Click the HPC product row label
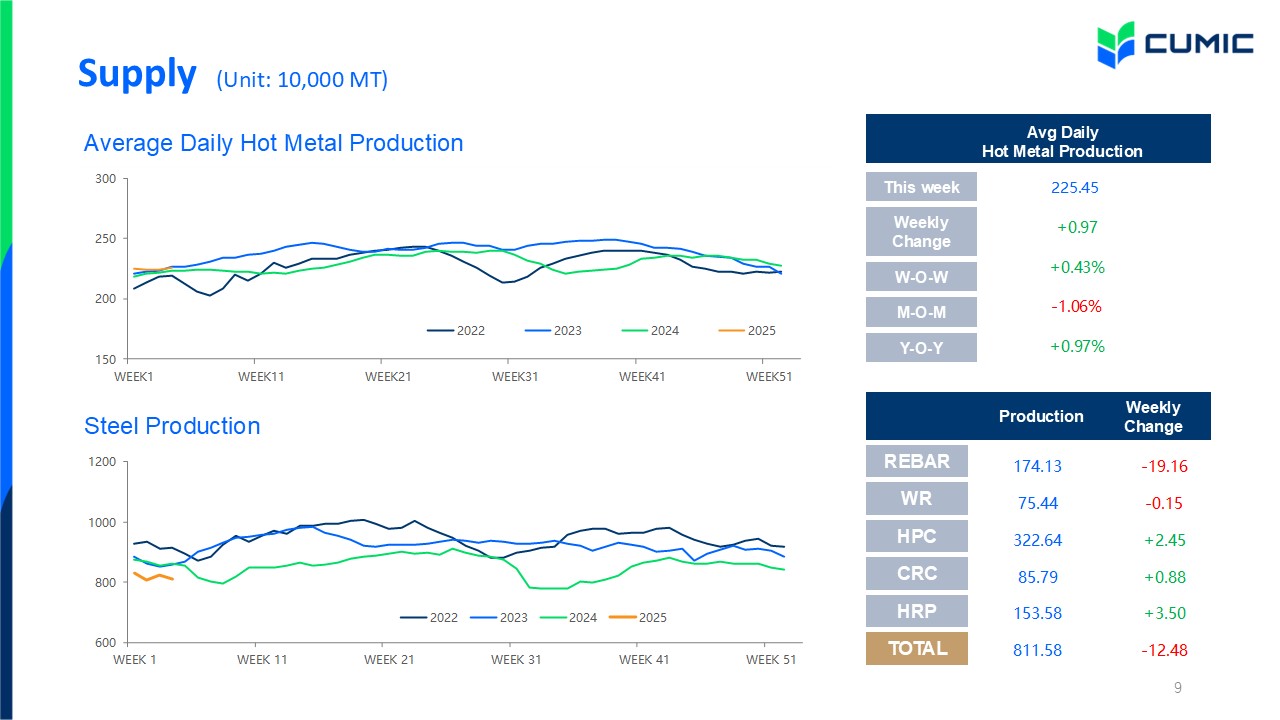This screenshot has width=1280, height=720. click(x=917, y=536)
